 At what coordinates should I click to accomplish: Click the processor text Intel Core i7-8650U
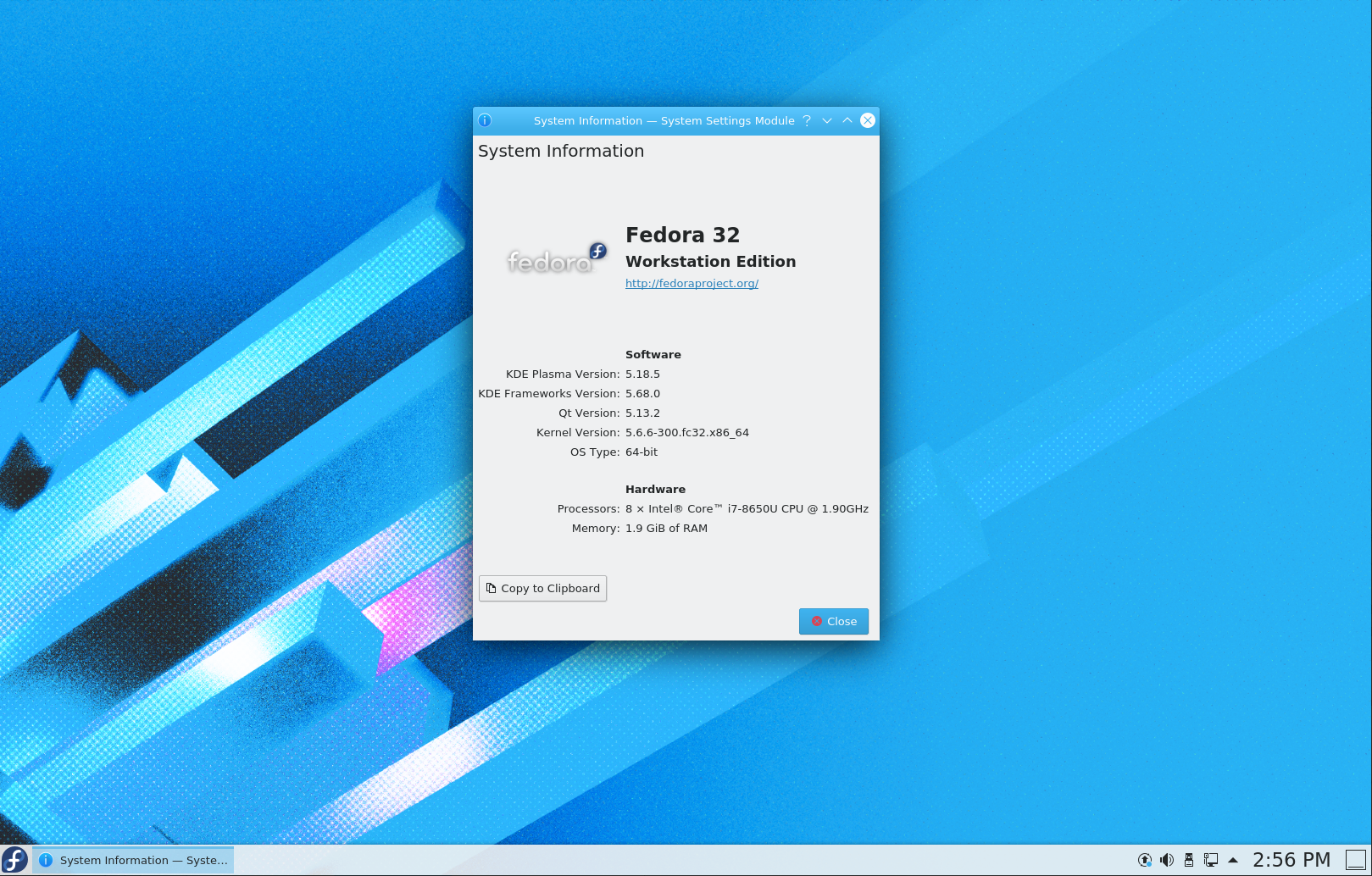tap(747, 508)
